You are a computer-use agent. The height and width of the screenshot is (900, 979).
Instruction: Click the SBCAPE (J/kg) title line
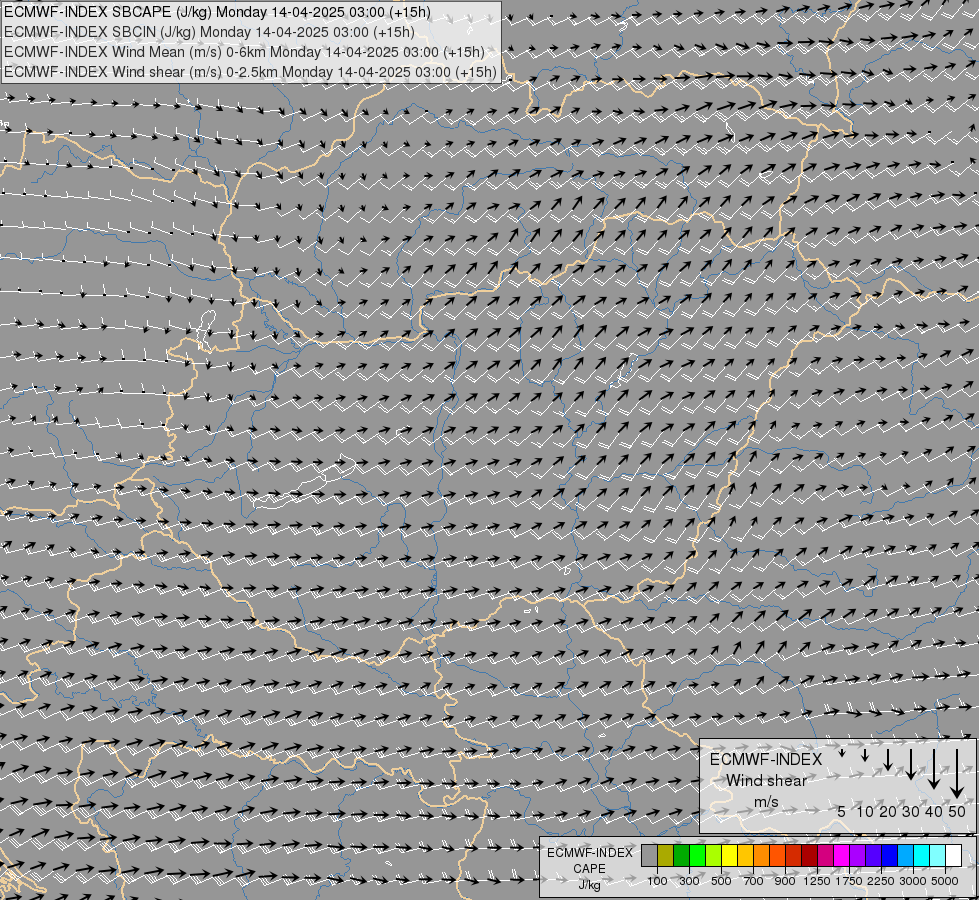coord(217,12)
